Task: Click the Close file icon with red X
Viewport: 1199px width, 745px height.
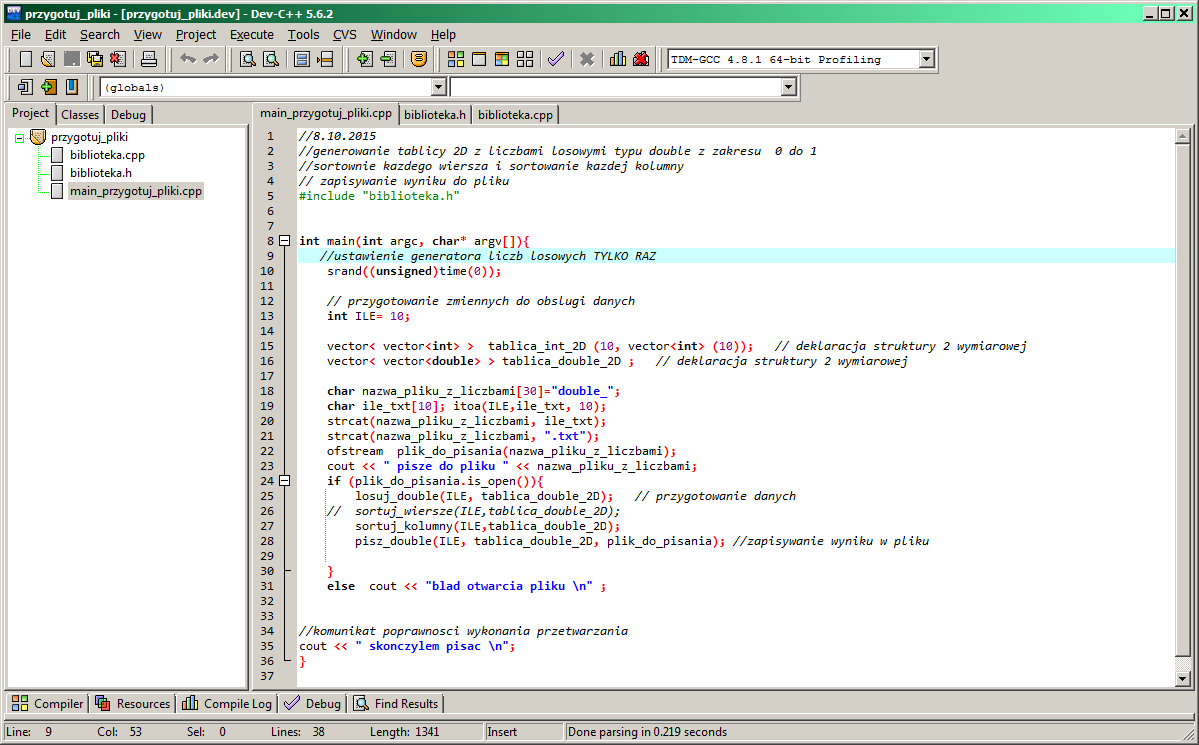Action: point(118,59)
